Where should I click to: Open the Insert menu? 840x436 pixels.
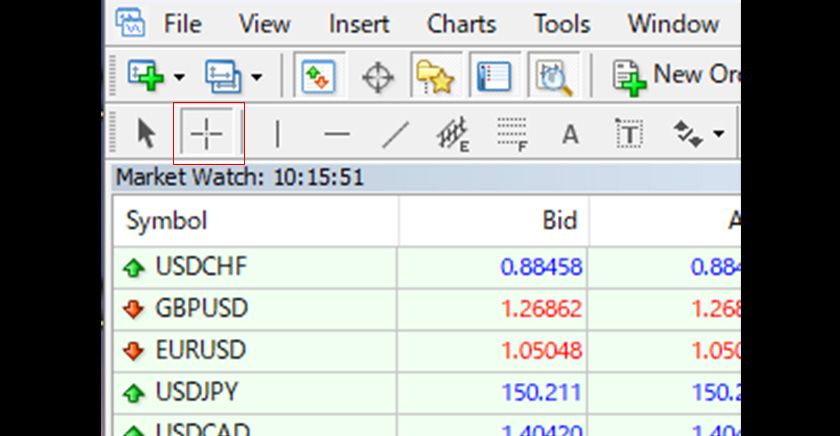coord(360,23)
